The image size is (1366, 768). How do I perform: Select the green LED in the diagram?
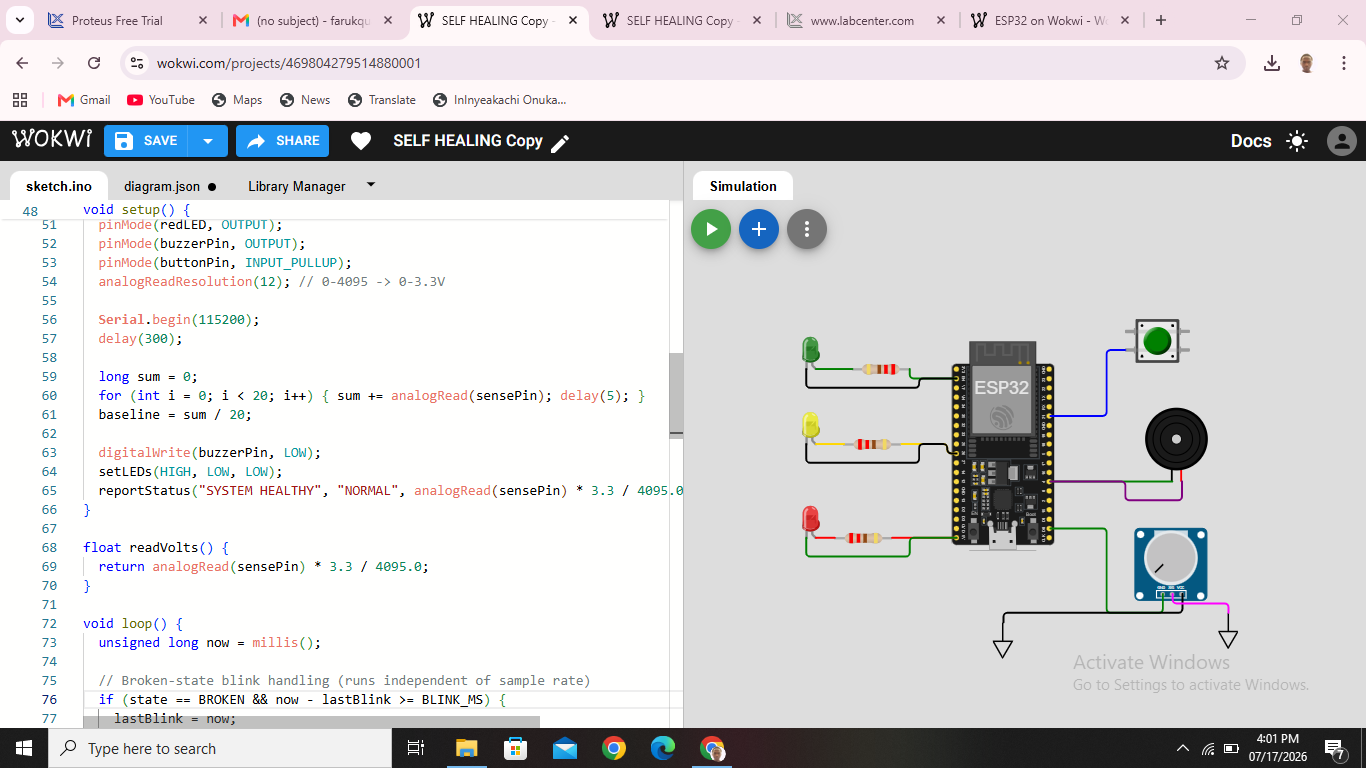pyautogui.click(x=811, y=350)
